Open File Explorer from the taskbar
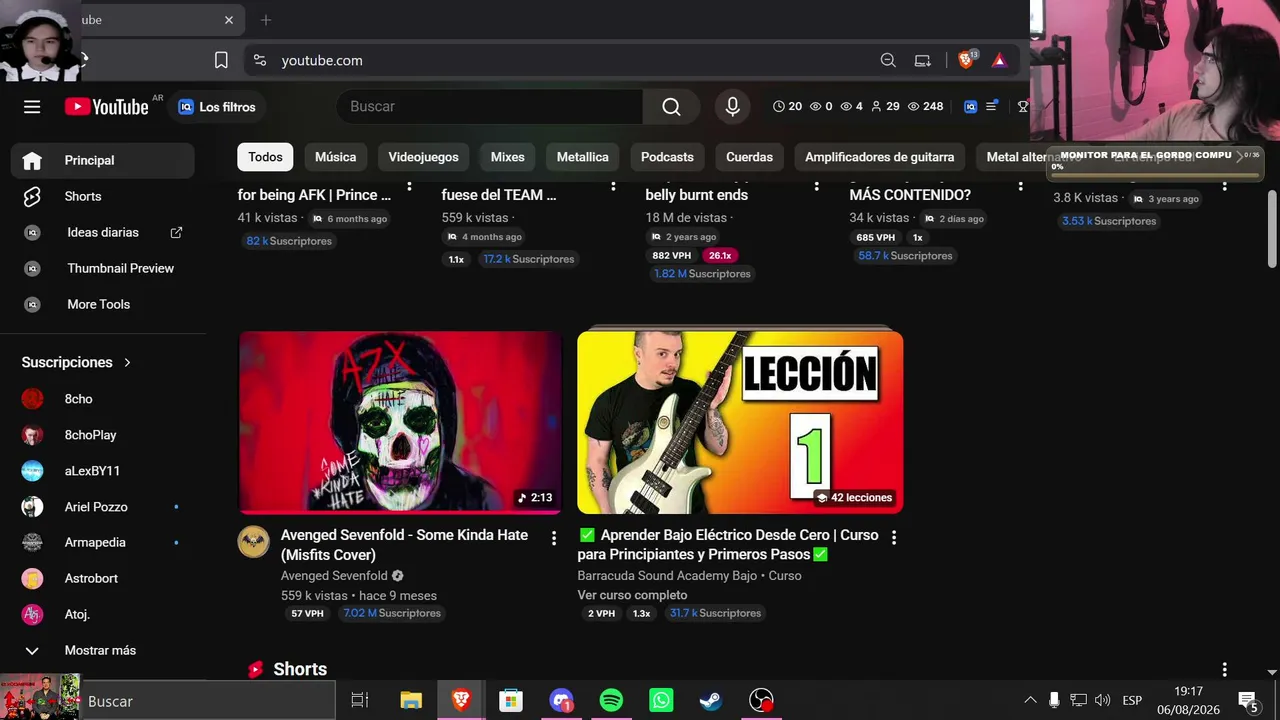1280x720 pixels. (411, 700)
